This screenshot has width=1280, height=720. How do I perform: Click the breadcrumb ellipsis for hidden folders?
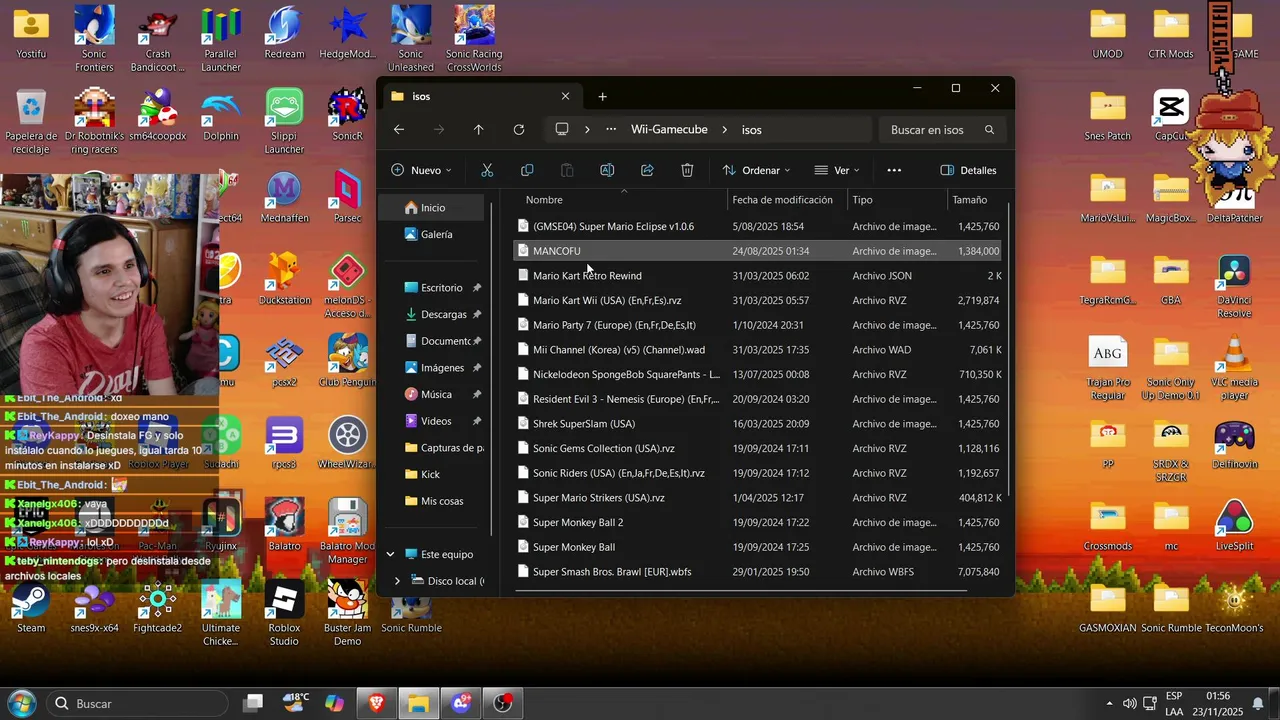point(609,130)
